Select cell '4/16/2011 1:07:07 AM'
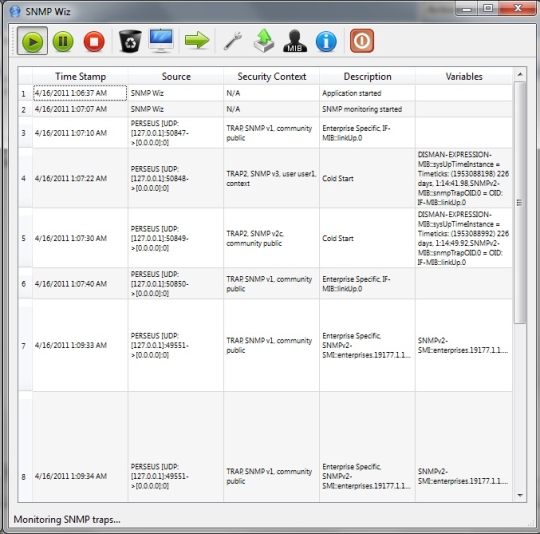Screen dimensions: 540x534 [x=80, y=109]
